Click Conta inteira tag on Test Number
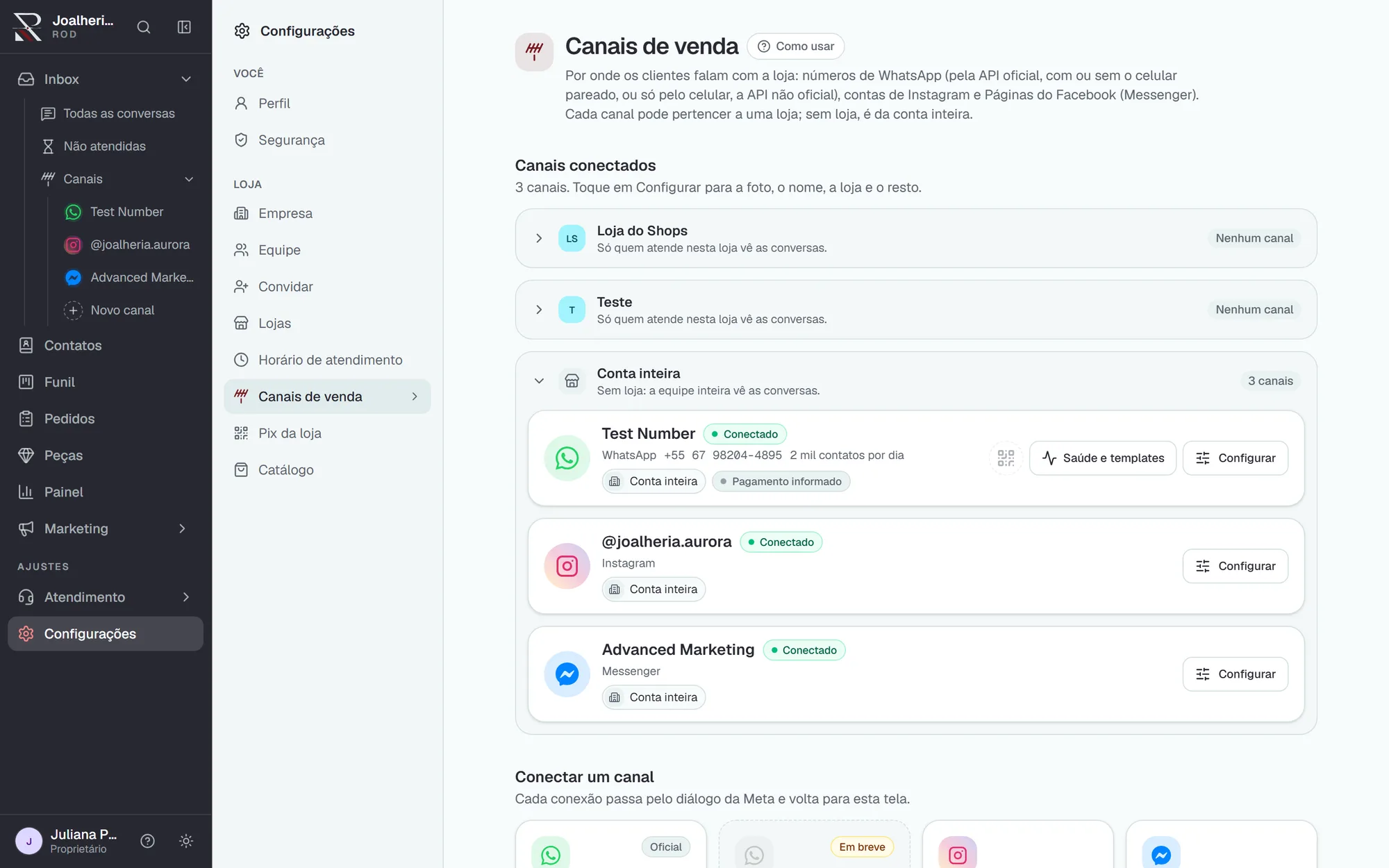The image size is (1389, 868). tap(654, 481)
